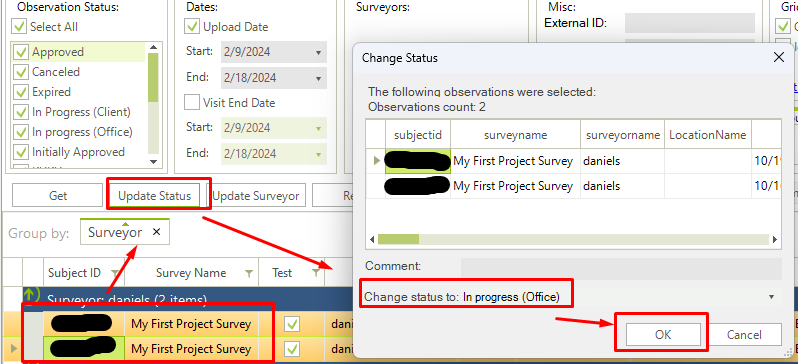This screenshot has height=364, width=798.
Task: Click OK in Change Status dialog
Action: pyautogui.click(x=663, y=334)
